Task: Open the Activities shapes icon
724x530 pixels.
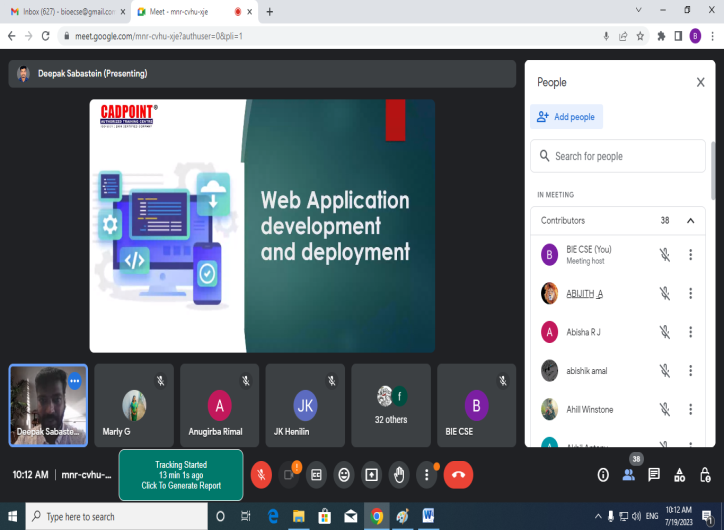Action: (x=680, y=474)
